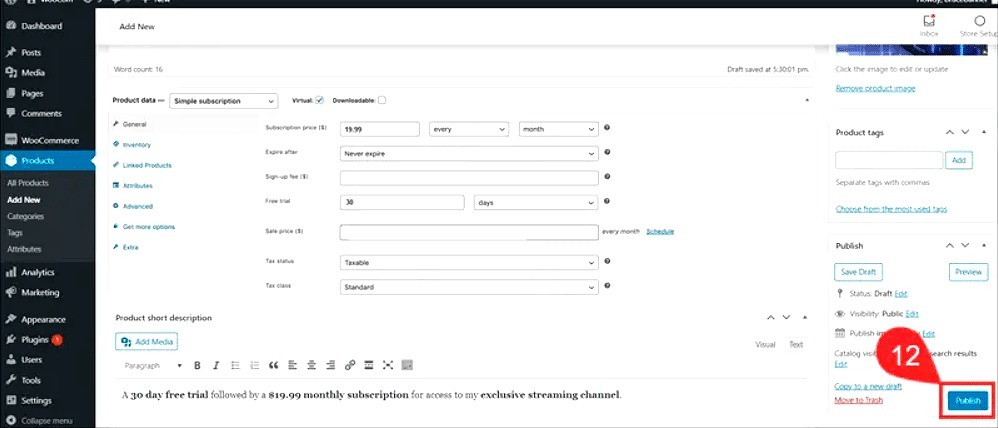
Task: Open the Free trial 'days' dropdown
Action: coord(536,203)
